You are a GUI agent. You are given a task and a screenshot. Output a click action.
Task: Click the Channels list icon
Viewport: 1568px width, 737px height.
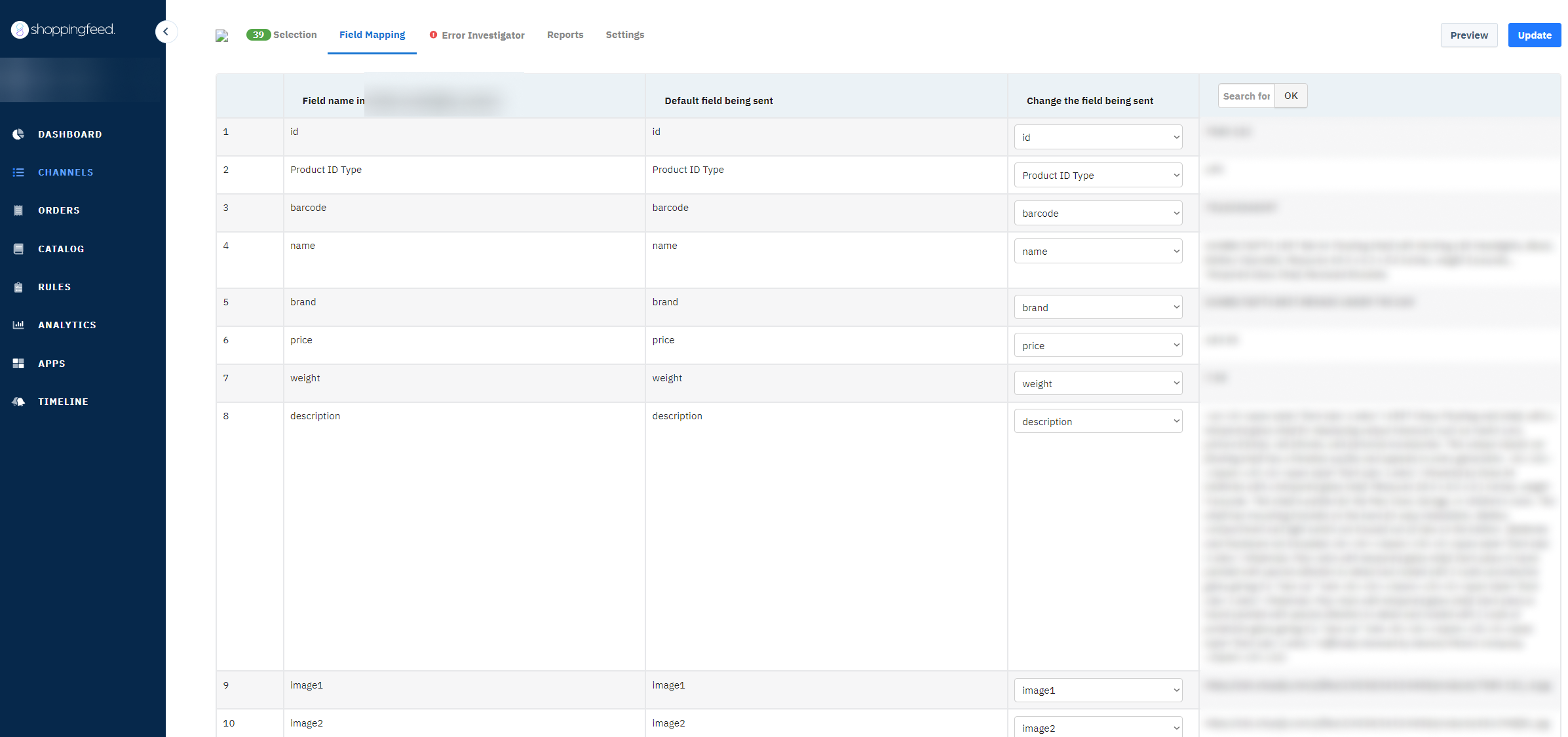(18, 172)
